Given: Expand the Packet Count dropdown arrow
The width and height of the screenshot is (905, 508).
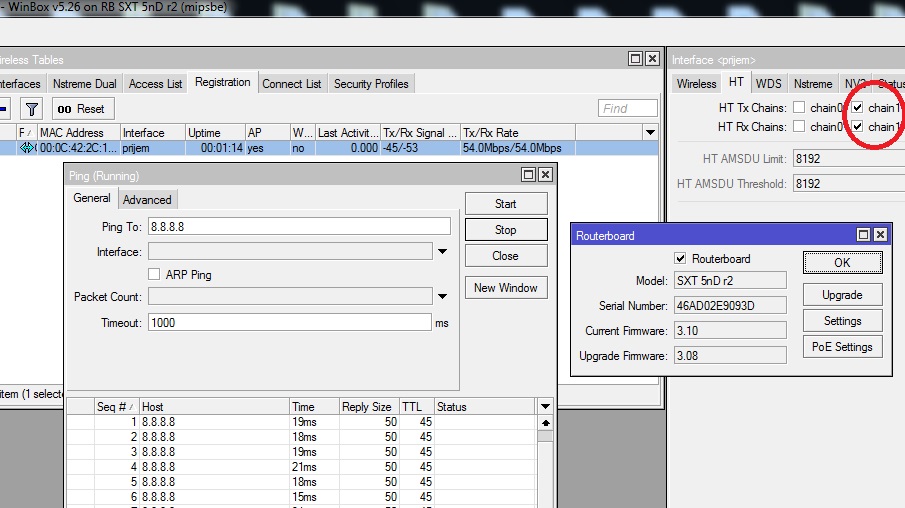Looking at the screenshot, I should [x=442, y=297].
